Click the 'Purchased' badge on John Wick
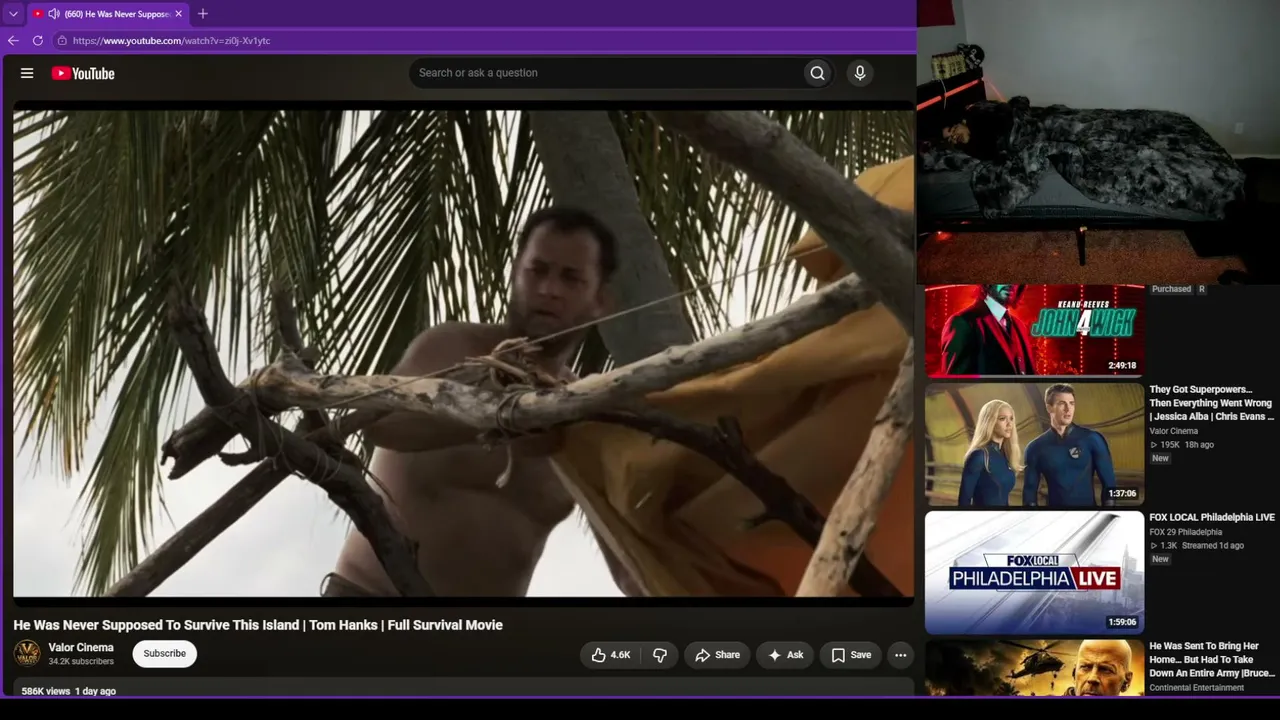The height and width of the screenshot is (720, 1280). pyautogui.click(x=1171, y=289)
